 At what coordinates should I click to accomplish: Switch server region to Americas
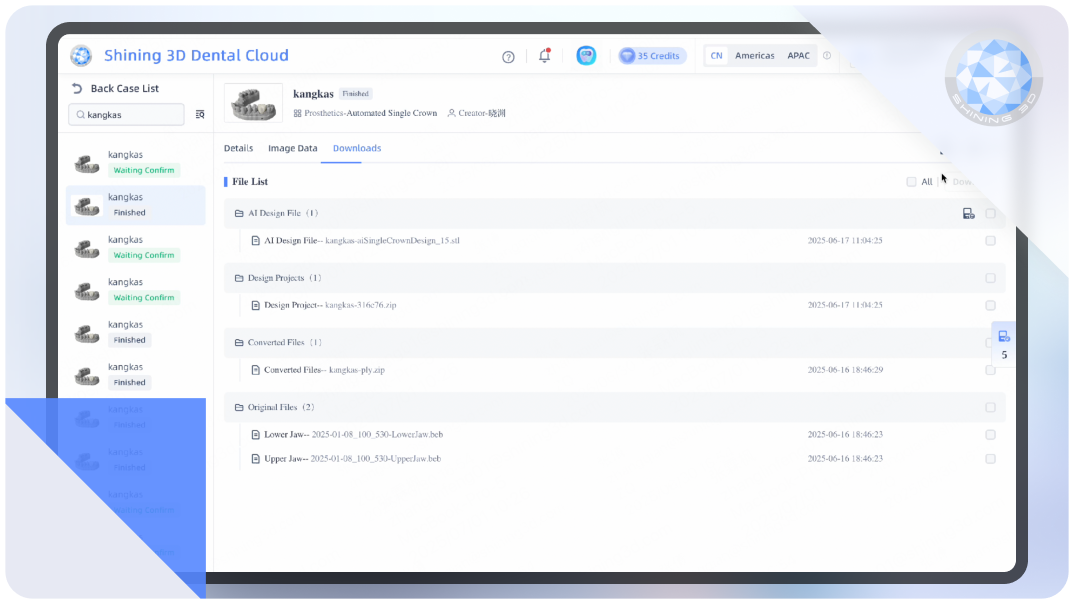(754, 56)
